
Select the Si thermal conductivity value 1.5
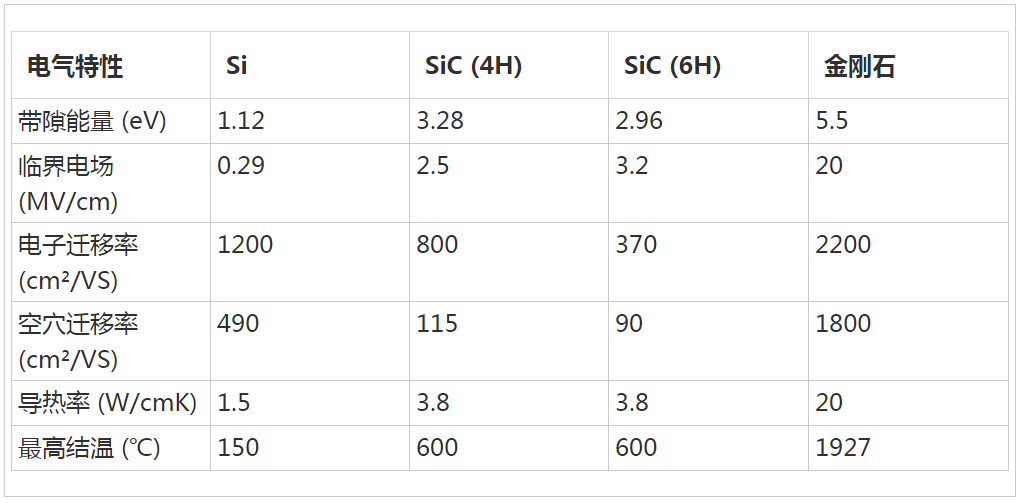[234, 402]
